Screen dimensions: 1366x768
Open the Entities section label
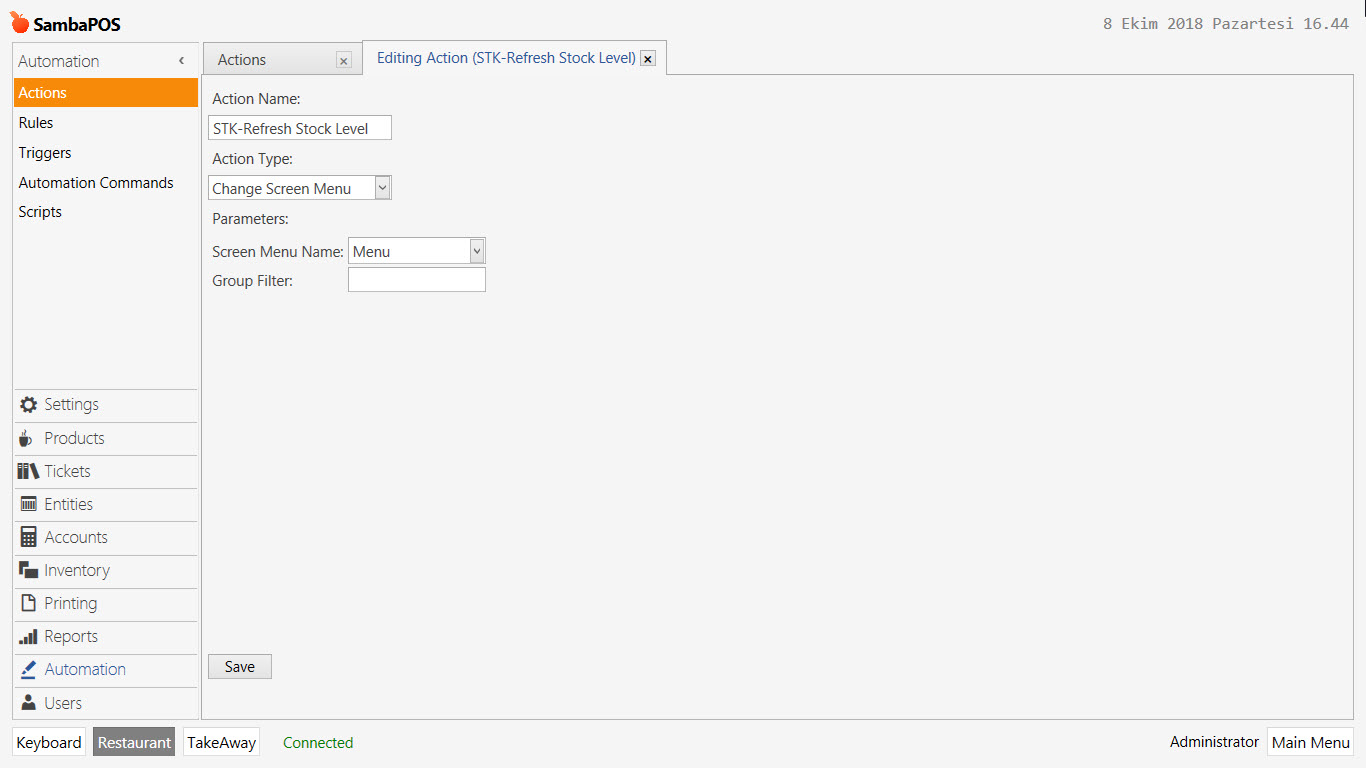[69, 504]
